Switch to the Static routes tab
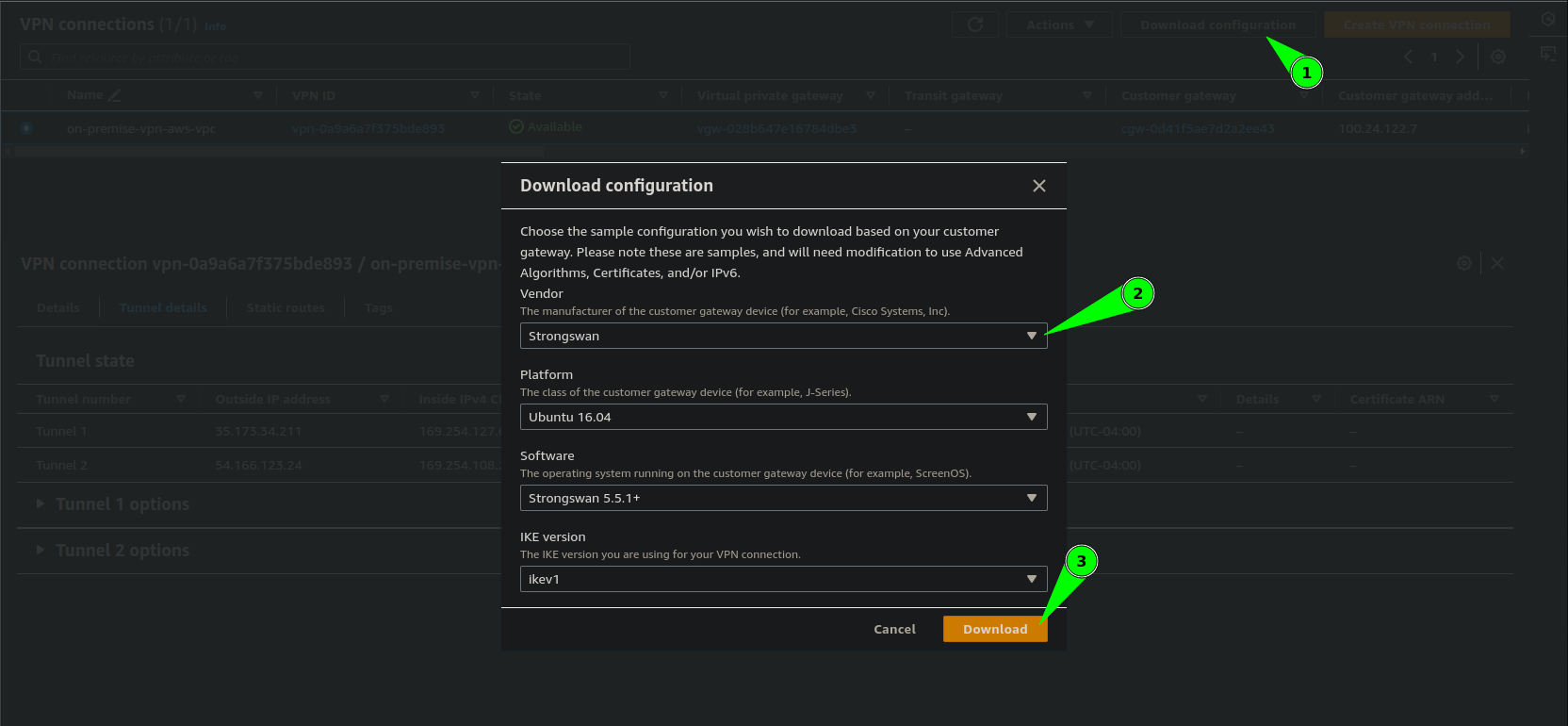This screenshot has height=726, width=1568. click(x=286, y=307)
